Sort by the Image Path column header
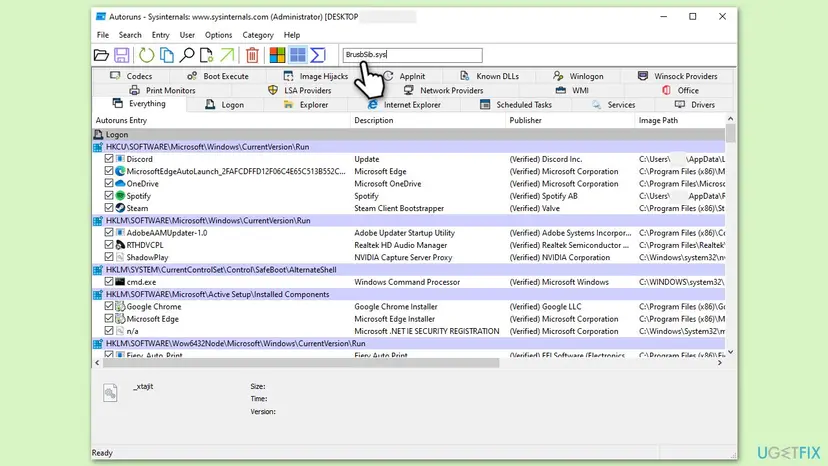The width and height of the screenshot is (828, 466). coord(681,120)
